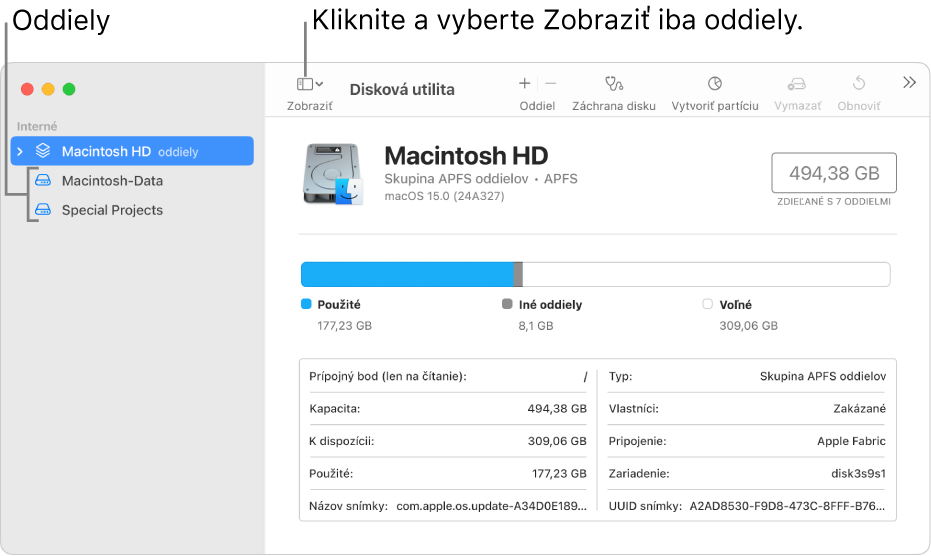Viewport: 931px width, 556px height.
Task: Add a volume with the plus icon
Action: [524, 84]
